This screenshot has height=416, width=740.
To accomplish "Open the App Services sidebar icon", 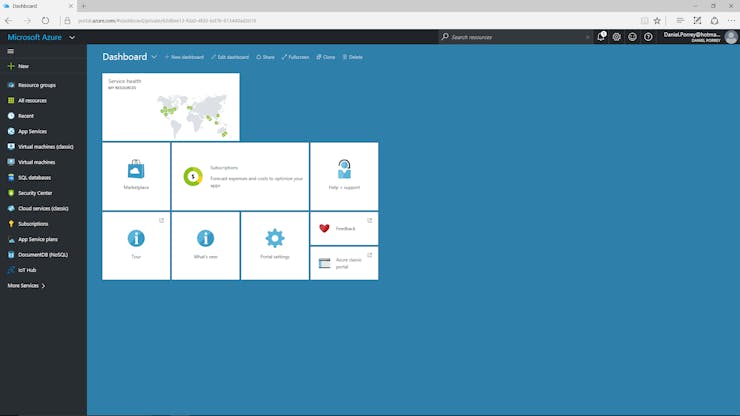I will [11, 131].
